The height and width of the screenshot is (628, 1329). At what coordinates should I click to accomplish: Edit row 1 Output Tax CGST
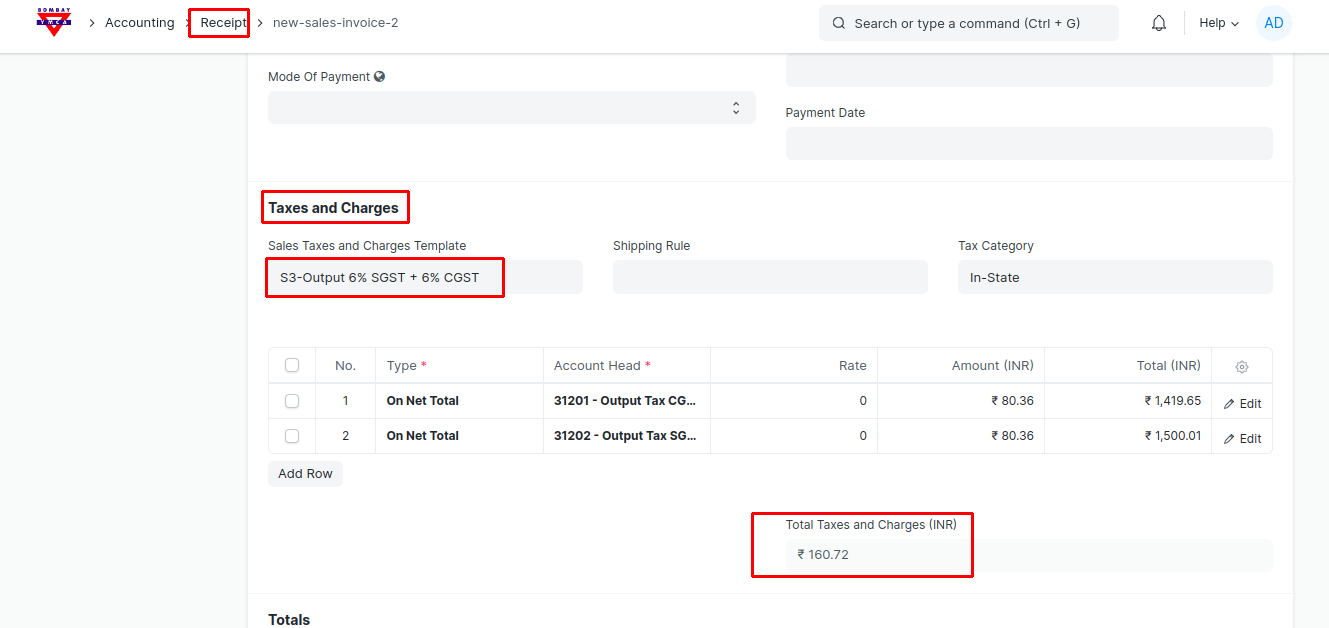(1242, 404)
